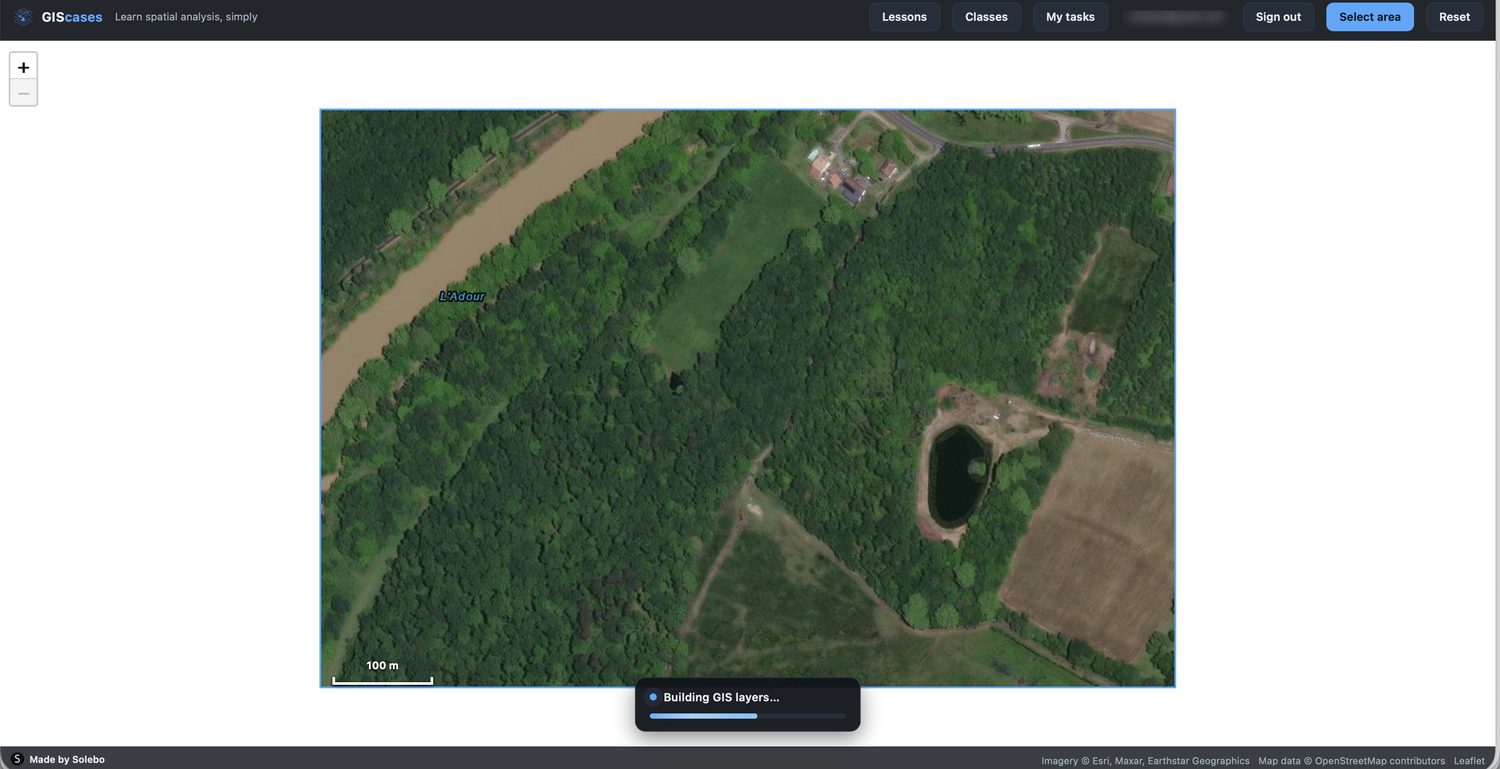Zoom in with the plus button

(23, 67)
